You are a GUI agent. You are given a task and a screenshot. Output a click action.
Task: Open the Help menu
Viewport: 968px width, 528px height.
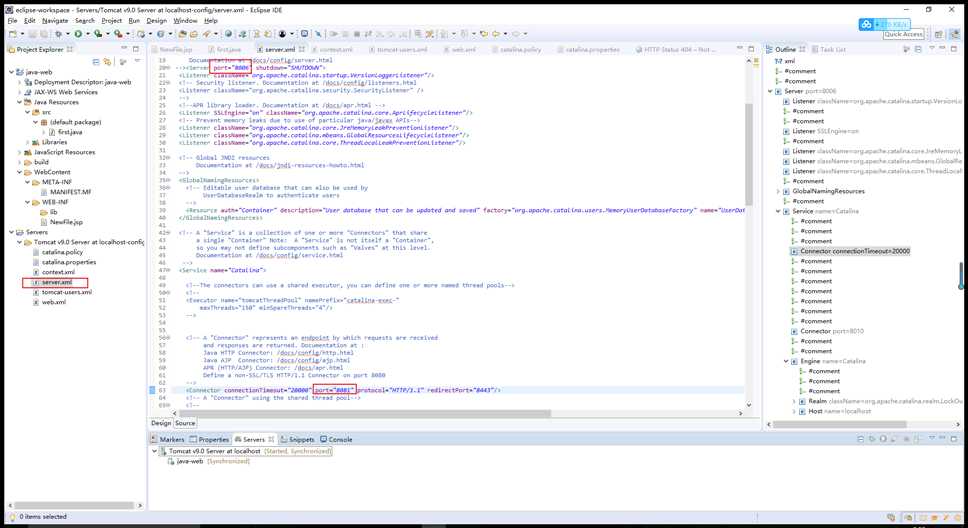[211, 20]
